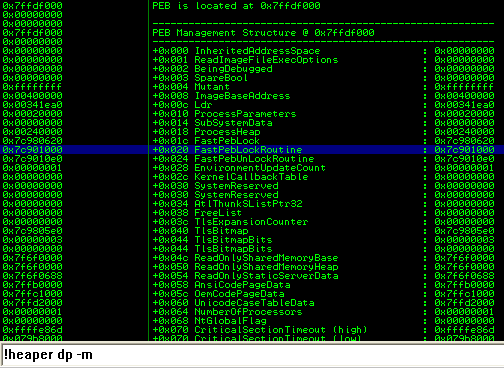Select the 'PEB is located at 0x7ffdf000' line

tap(236, 6)
